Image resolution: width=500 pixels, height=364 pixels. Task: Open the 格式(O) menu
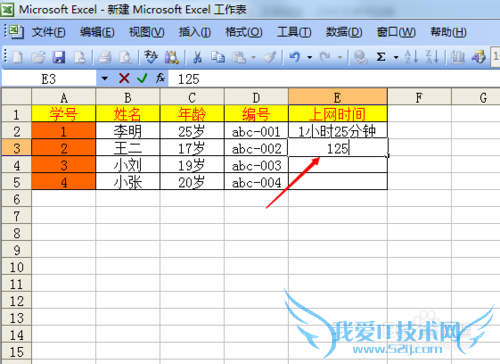click(x=244, y=32)
